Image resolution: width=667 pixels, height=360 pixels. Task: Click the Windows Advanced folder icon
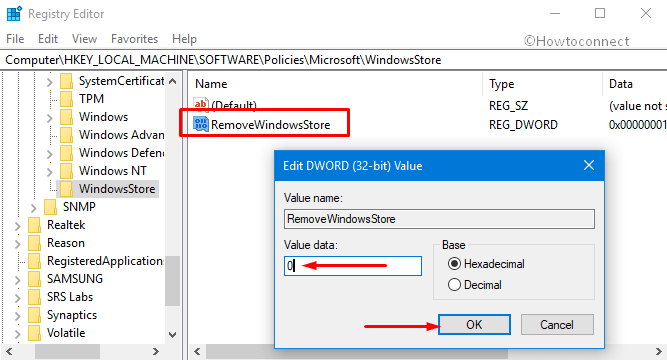[66, 135]
